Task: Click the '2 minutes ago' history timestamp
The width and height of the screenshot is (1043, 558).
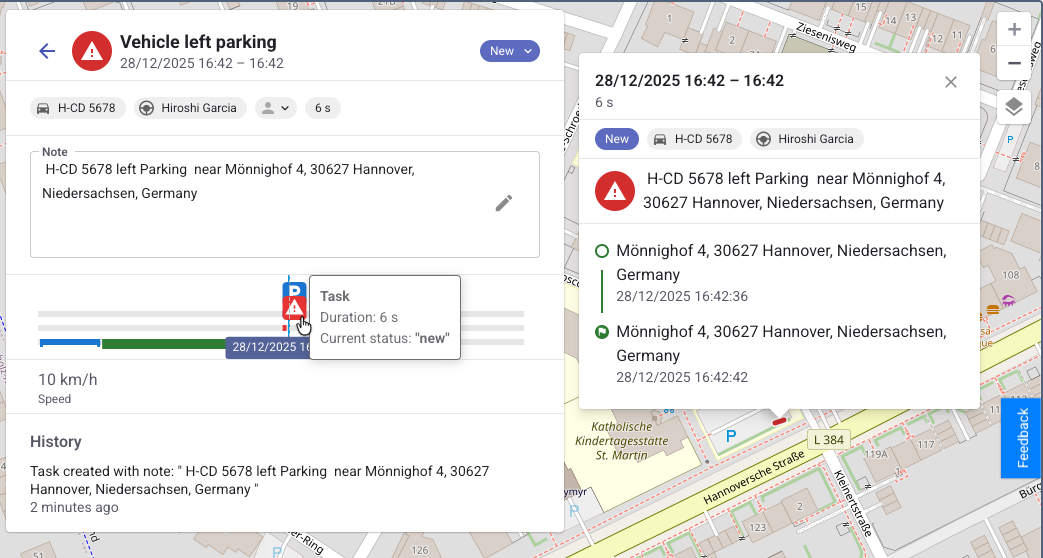Action: pyautogui.click(x=74, y=507)
